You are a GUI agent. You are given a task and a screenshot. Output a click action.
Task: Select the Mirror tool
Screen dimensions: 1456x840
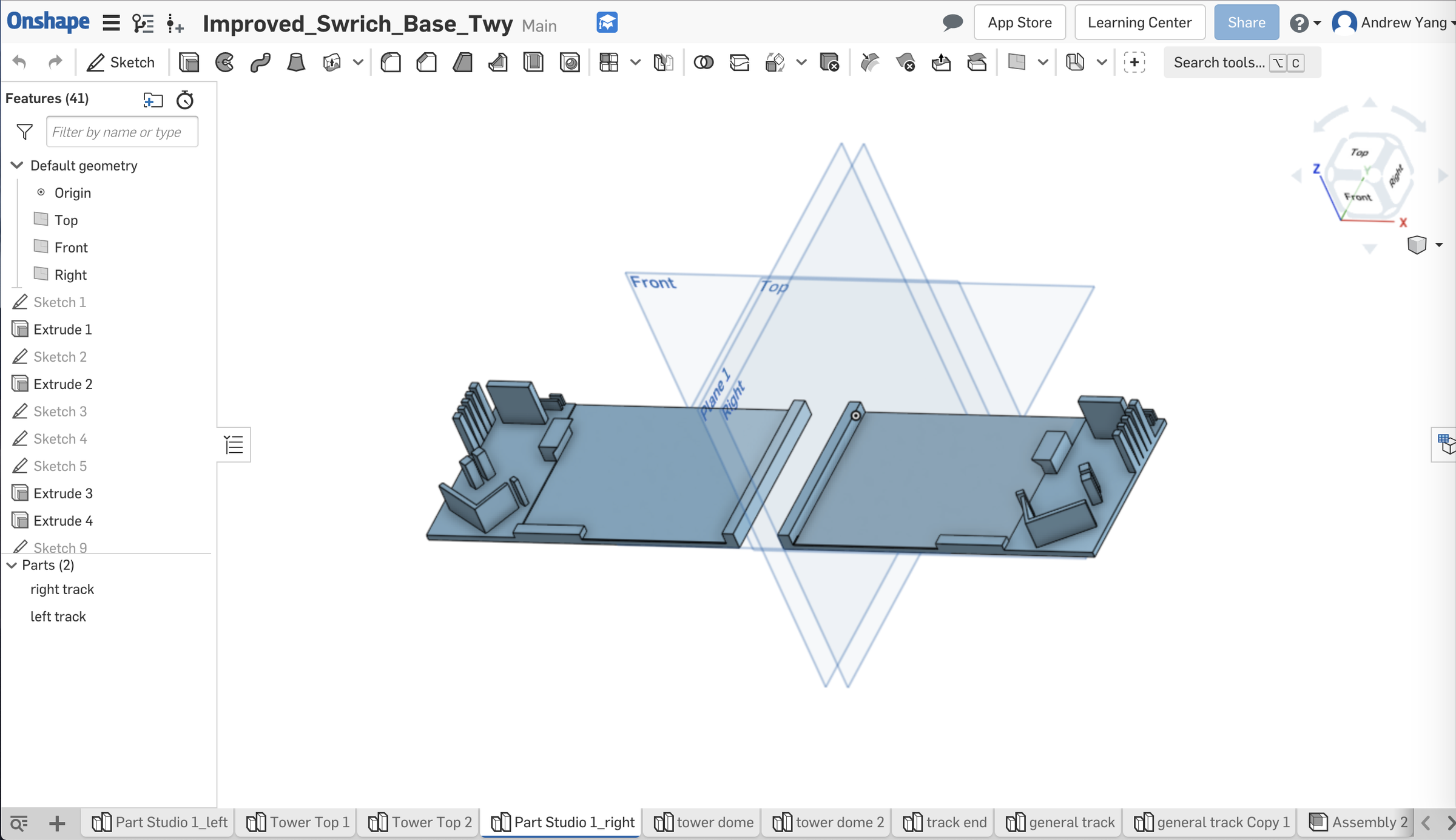[x=664, y=62]
